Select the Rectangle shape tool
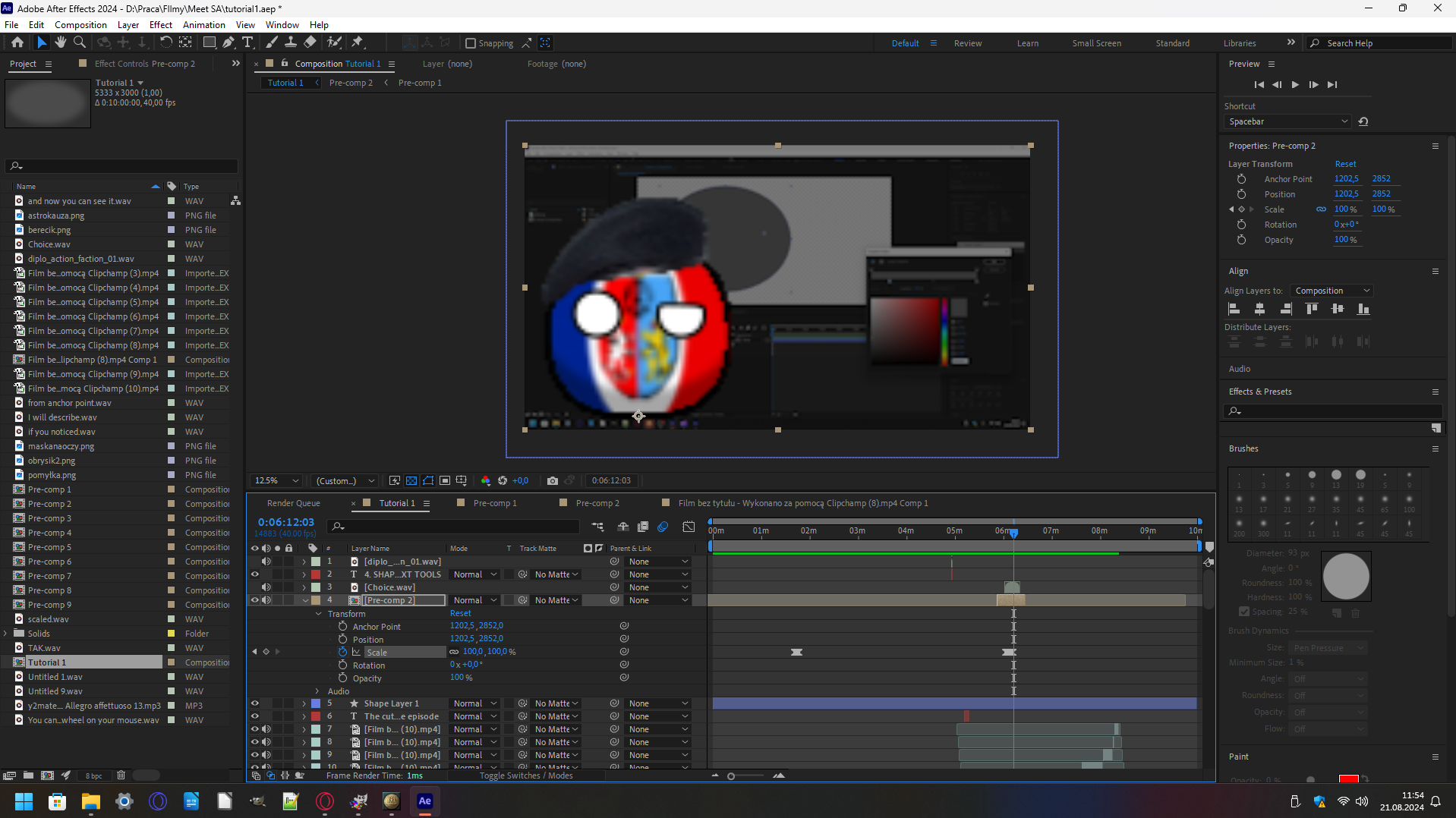The height and width of the screenshot is (818, 1456). [209, 42]
